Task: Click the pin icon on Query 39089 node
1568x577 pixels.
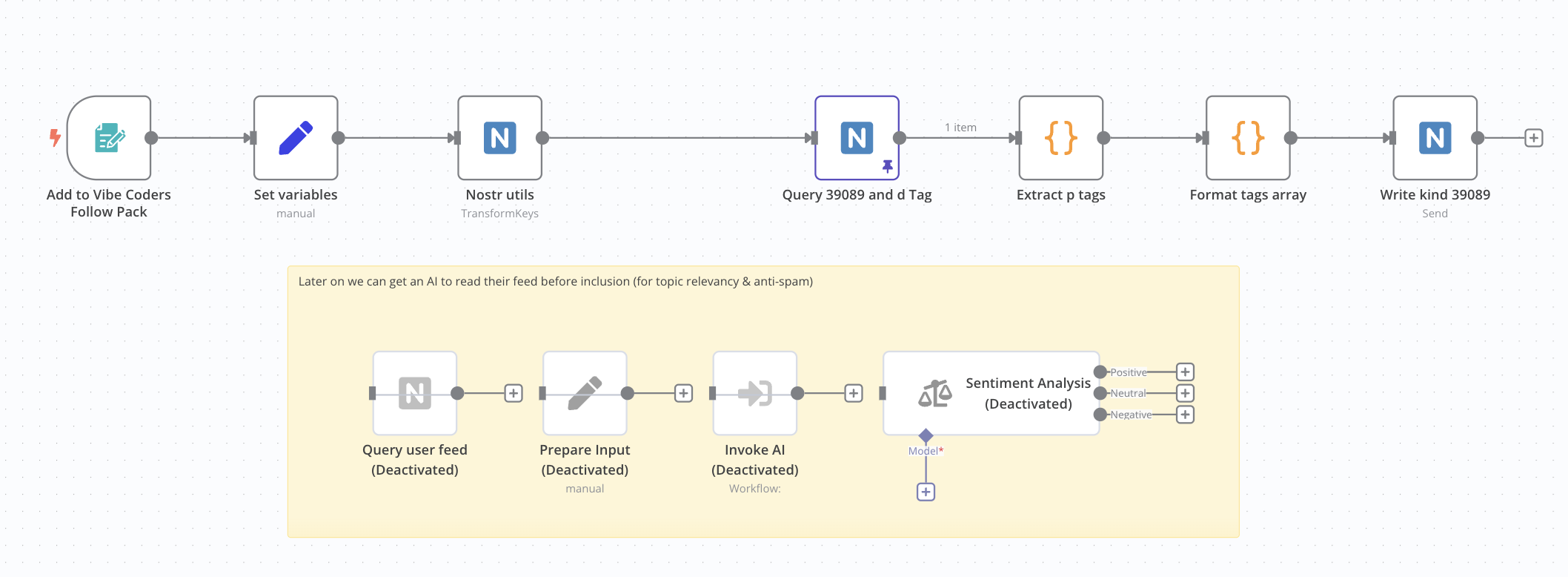Action: pos(887,166)
